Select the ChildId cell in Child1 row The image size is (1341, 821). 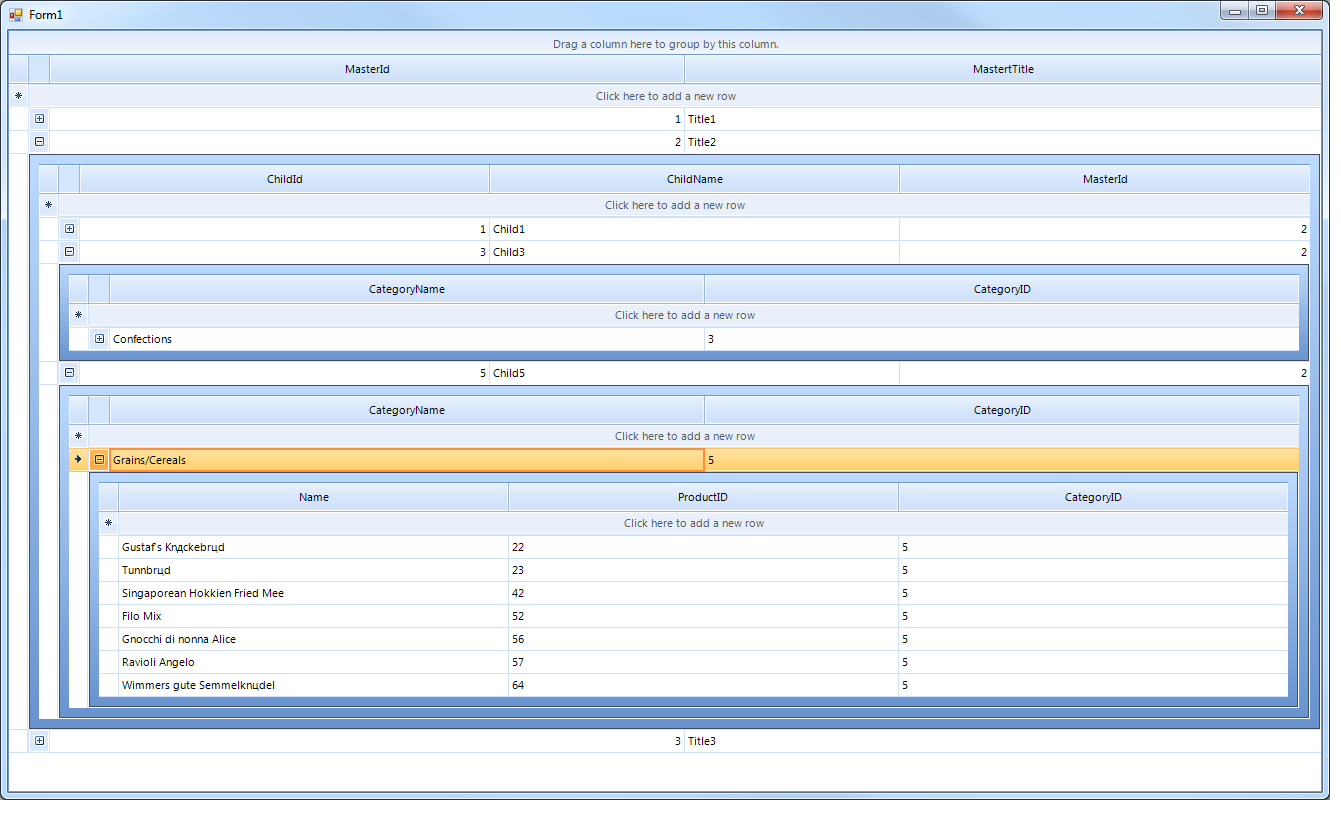[x=285, y=229]
